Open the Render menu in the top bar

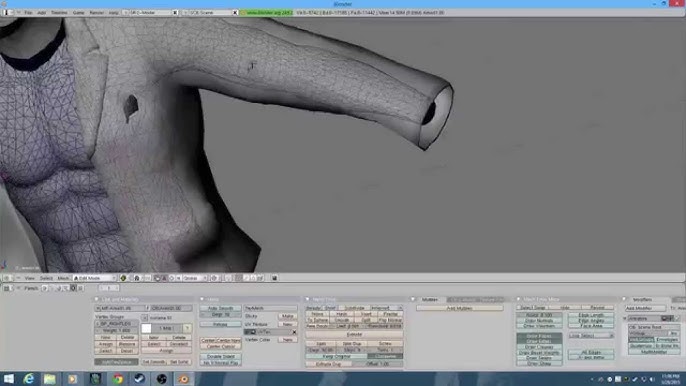97,13
